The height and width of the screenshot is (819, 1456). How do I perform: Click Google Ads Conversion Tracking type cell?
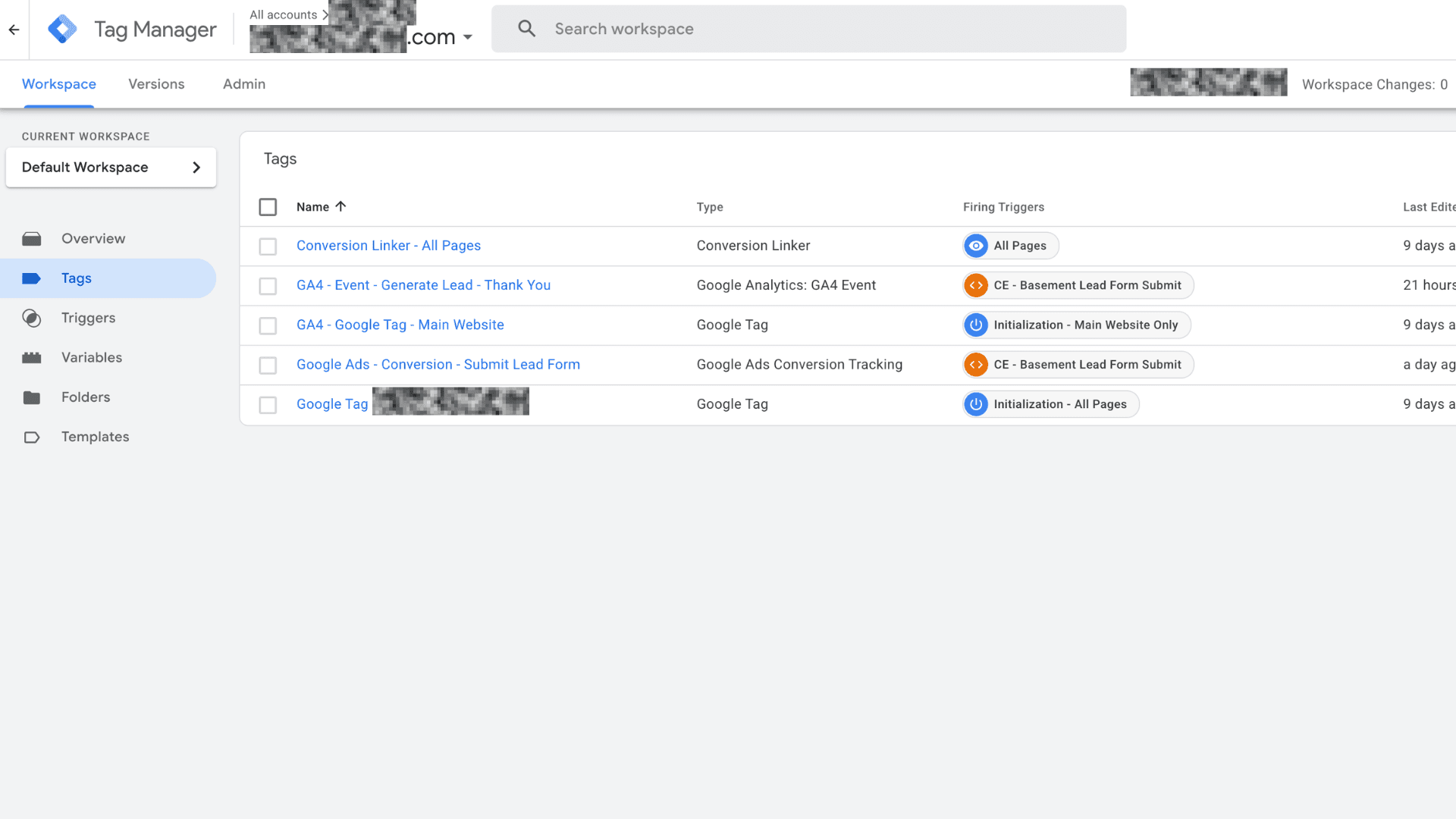click(799, 365)
